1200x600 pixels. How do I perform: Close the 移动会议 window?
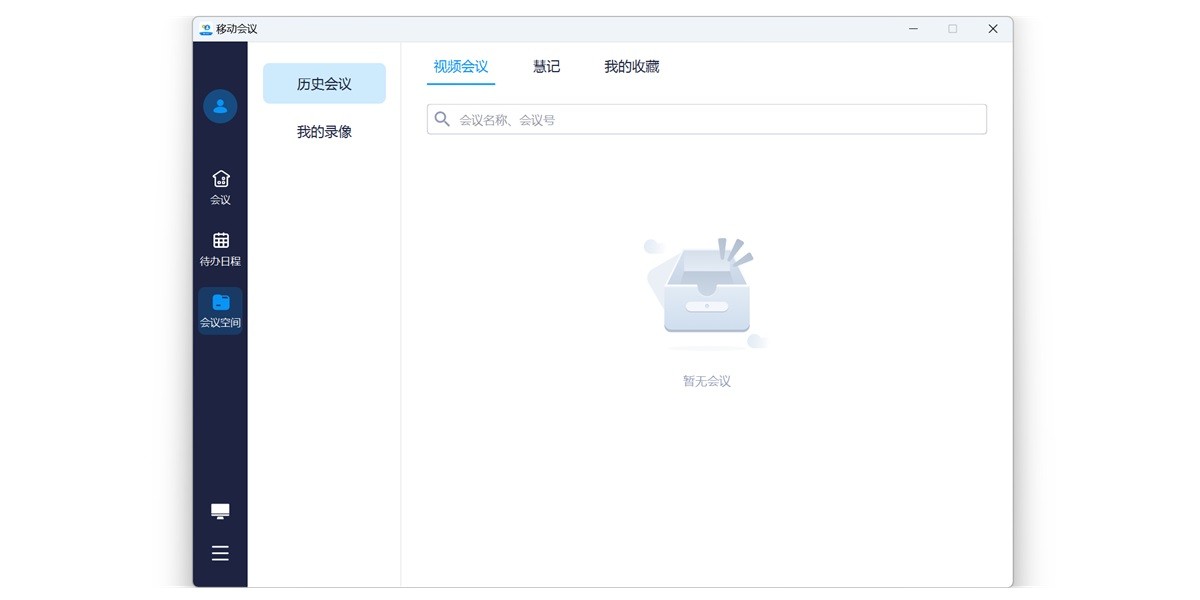(992, 29)
